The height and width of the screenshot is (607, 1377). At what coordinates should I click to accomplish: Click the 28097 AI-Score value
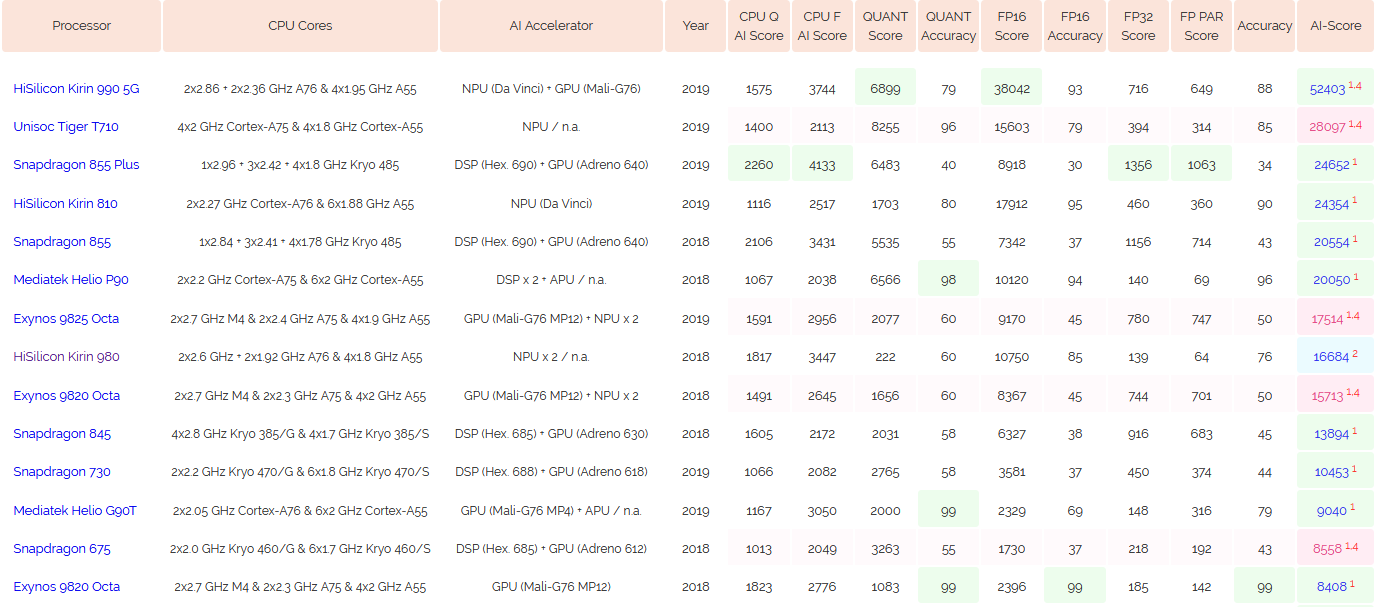click(x=1327, y=127)
